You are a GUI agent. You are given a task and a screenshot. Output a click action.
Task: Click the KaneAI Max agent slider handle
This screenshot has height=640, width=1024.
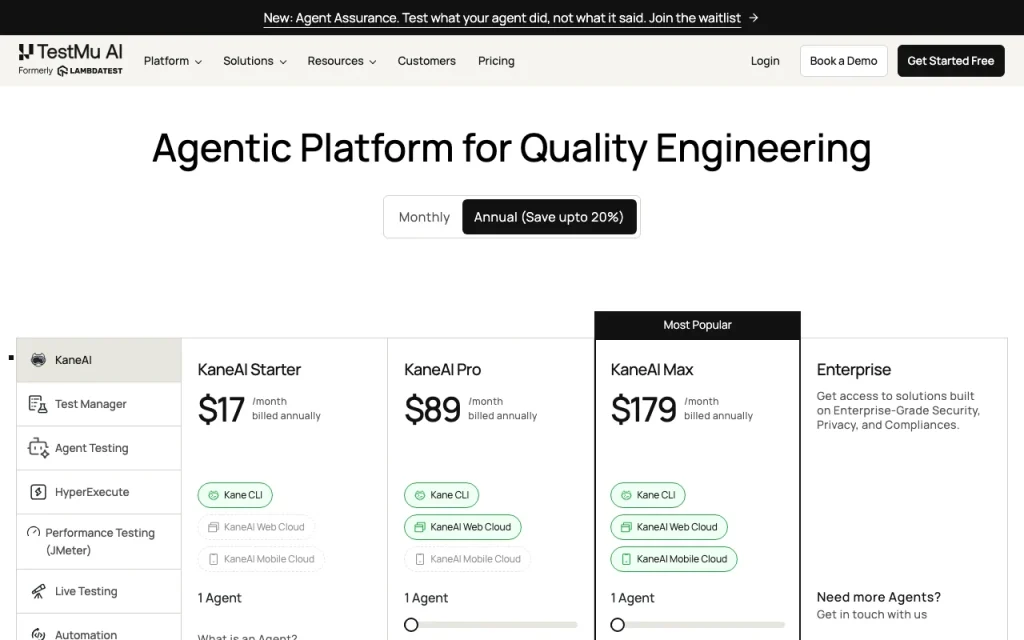pyautogui.click(x=617, y=625)
